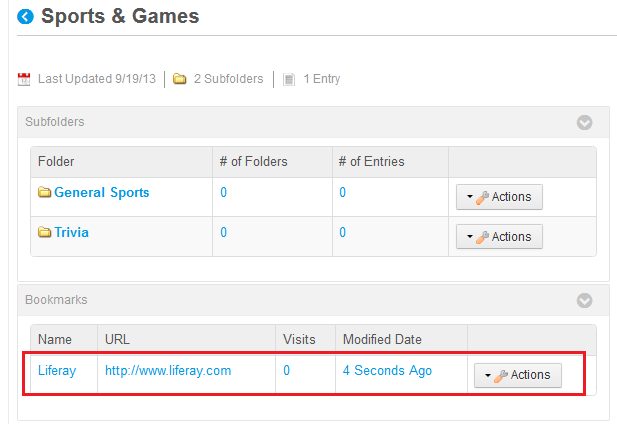Open the General Sports folder link
The image size is (617, 424).
tap(102, 192)
